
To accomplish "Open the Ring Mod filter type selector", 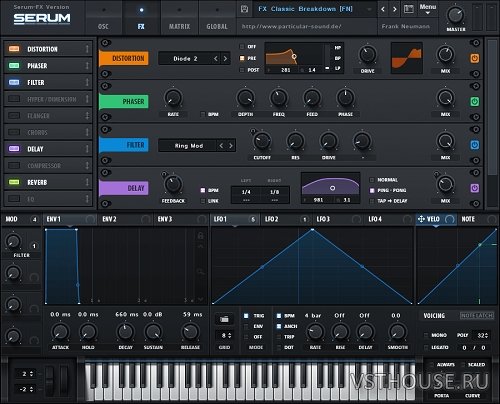I will [x=189, y=146].
